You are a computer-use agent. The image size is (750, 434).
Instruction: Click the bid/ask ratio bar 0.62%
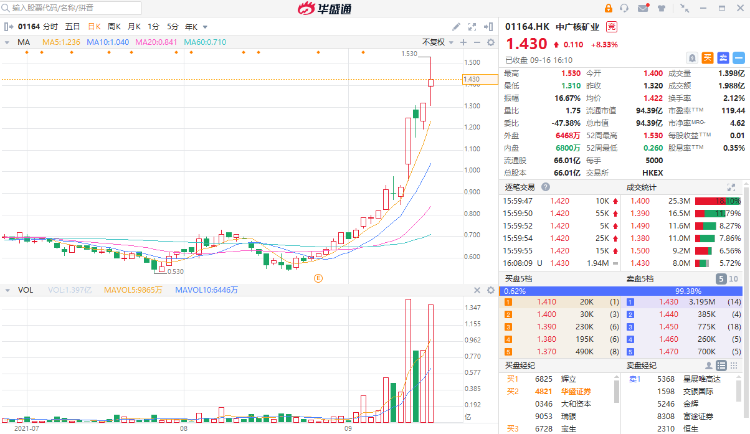tap(621, 291)
